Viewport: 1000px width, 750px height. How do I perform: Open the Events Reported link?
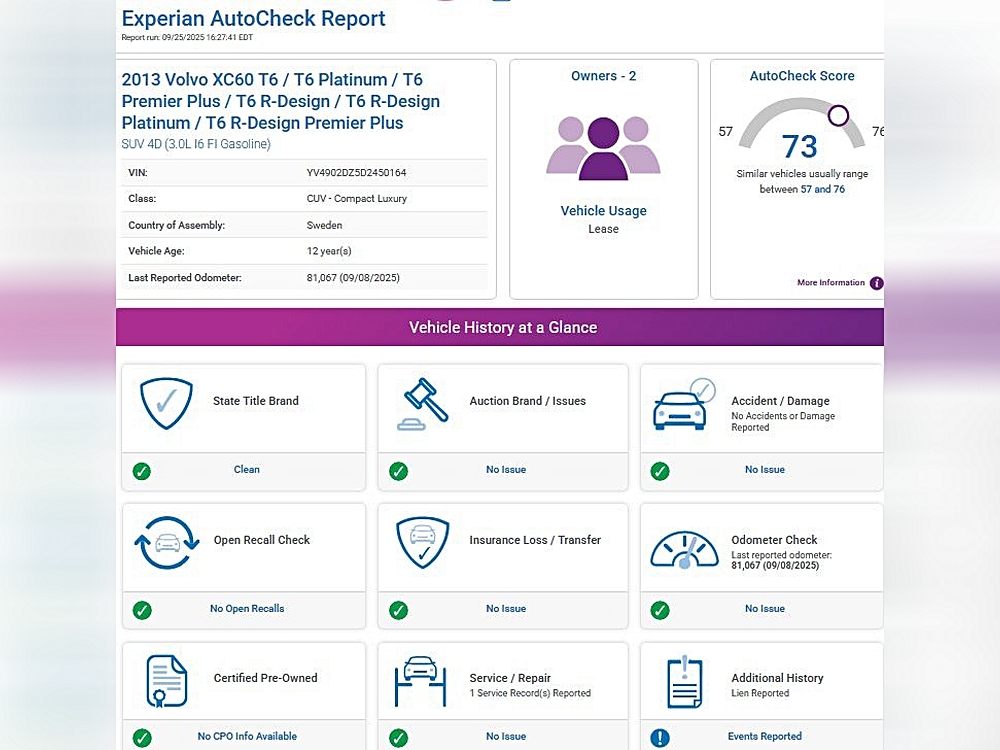764,737
